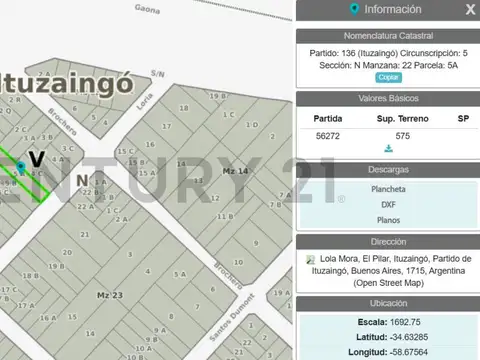The height and width of the screenshot is (360, 480).
Task: Click the Nomenclatura Catastral section header
Action: (x=388, y=36)
